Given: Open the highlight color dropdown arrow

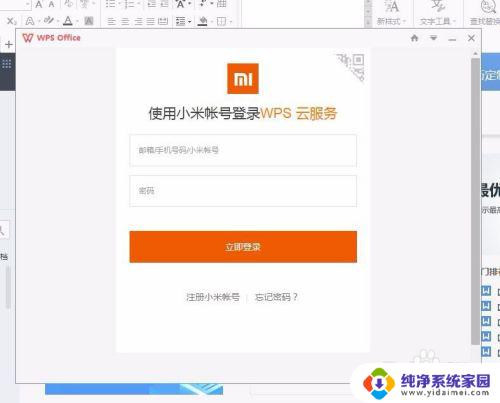Looking at the screenshot, I should point(58,22).
